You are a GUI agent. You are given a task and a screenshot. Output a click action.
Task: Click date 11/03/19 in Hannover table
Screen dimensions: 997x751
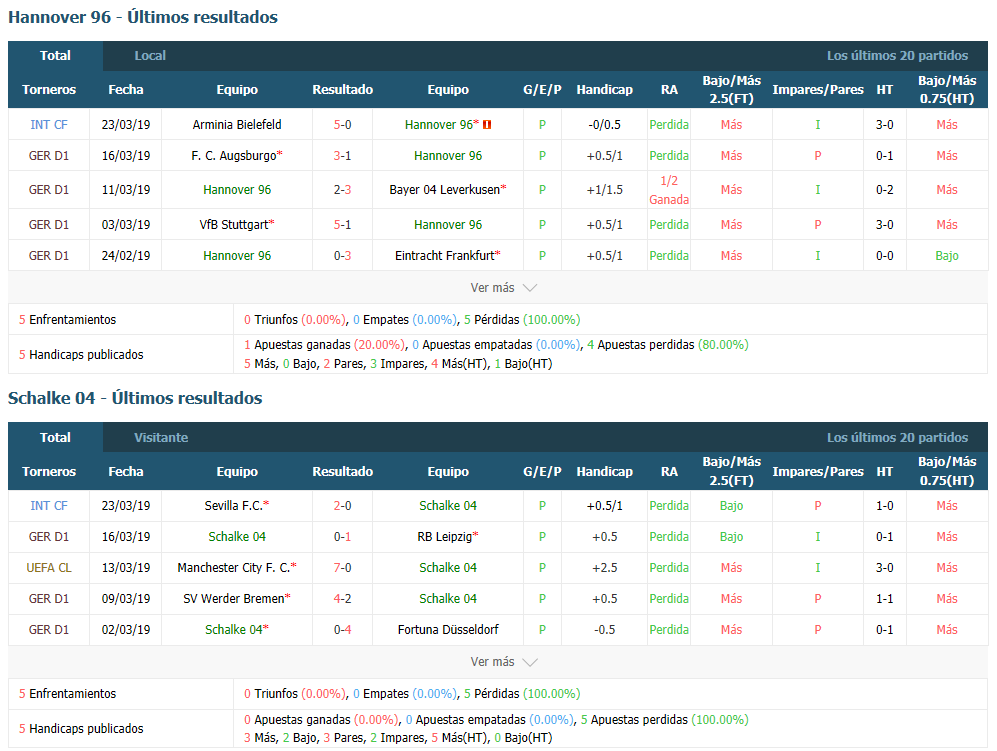coord(126,189)
